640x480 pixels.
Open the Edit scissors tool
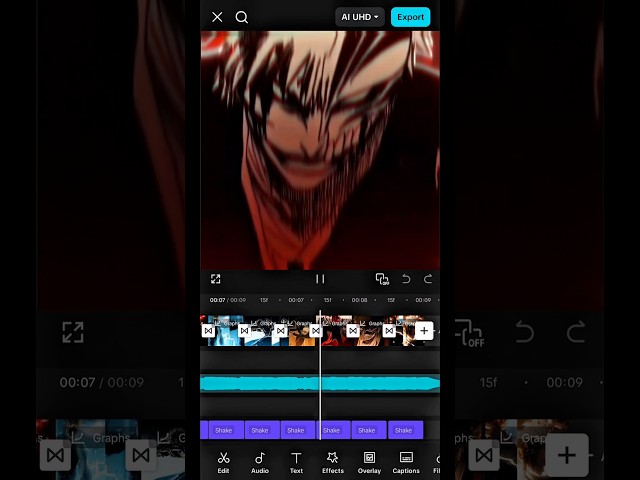click(223, 463)
